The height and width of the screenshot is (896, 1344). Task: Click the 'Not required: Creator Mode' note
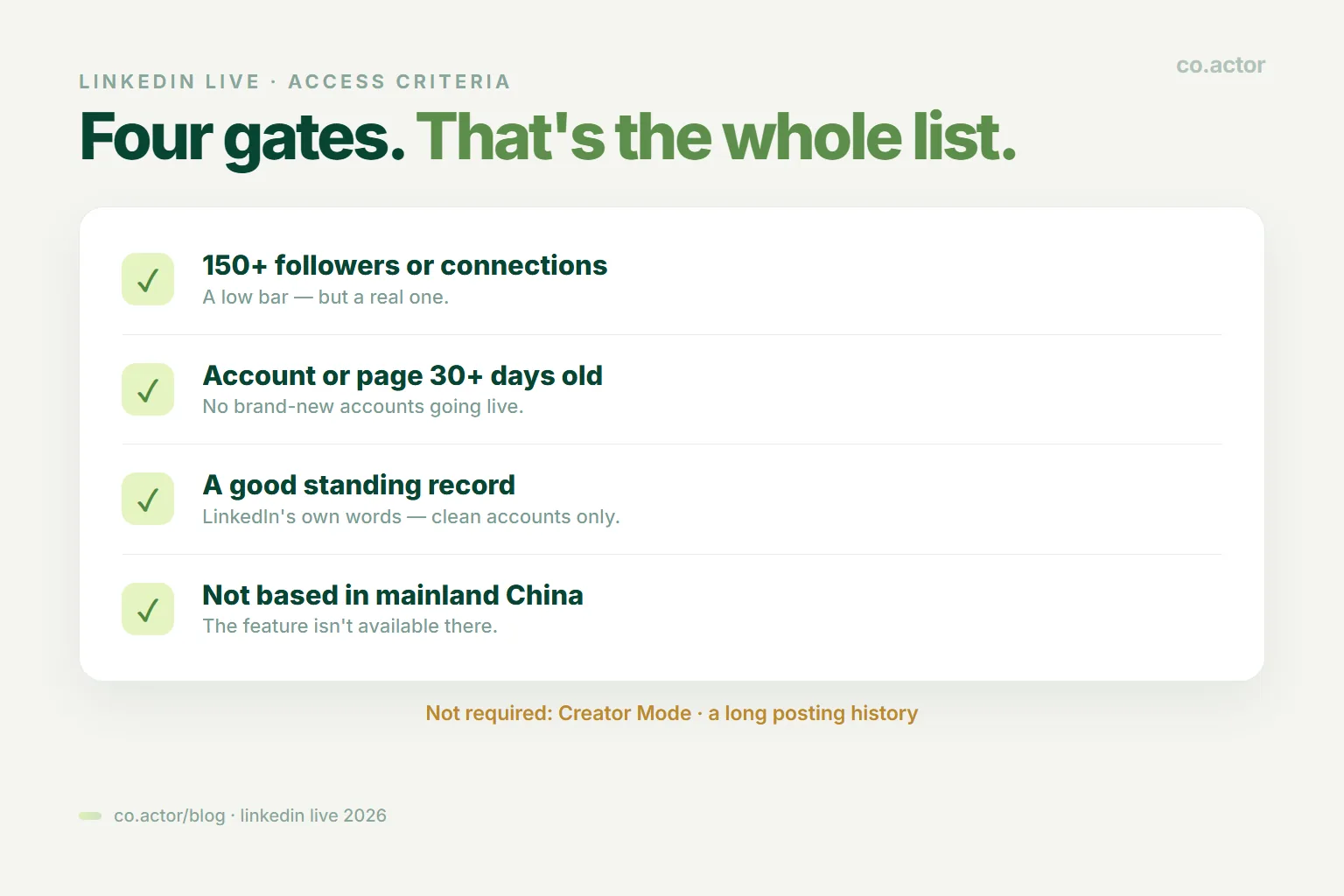[672, 714]
